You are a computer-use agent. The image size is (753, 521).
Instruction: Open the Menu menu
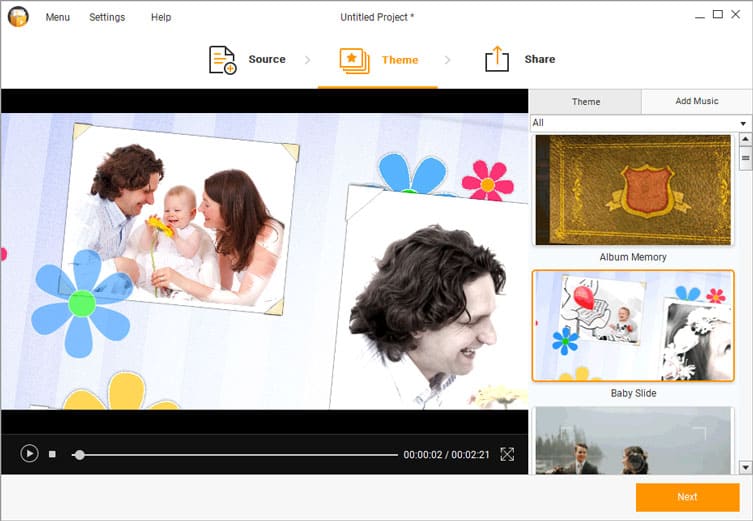(58, 17)
